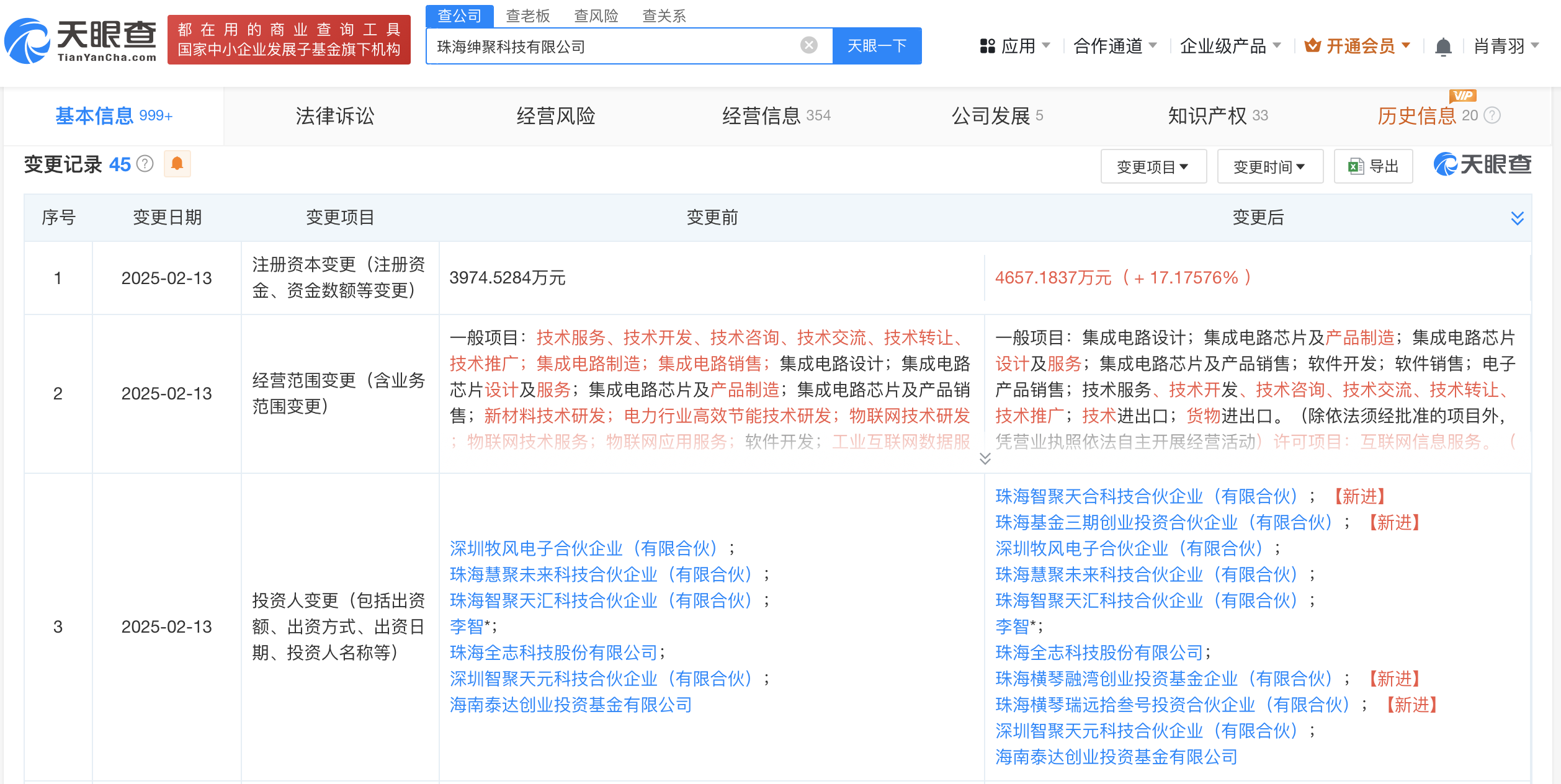Click the 3974.5284万元 original capital value
This screenshot has width=1561, height=784.
(x=508, y=278)
